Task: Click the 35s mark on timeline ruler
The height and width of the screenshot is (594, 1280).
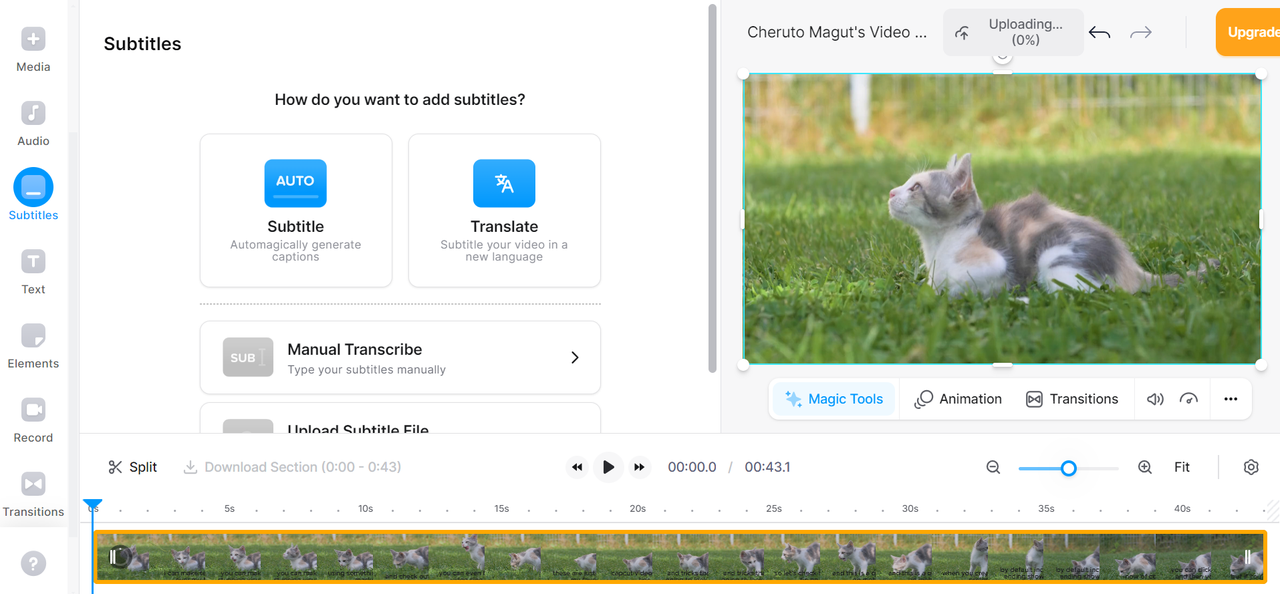Action: point(1046,509)
